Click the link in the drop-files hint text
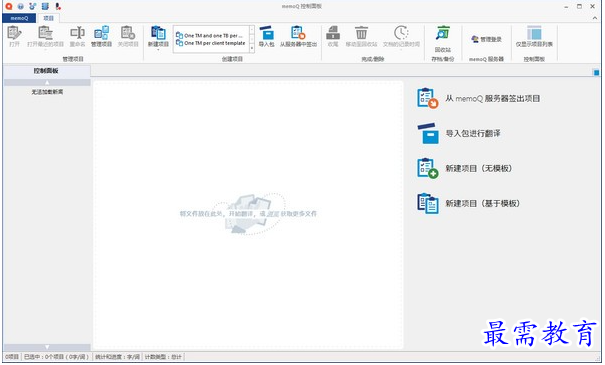The image size is (605, 365). [x=273, y=213]
